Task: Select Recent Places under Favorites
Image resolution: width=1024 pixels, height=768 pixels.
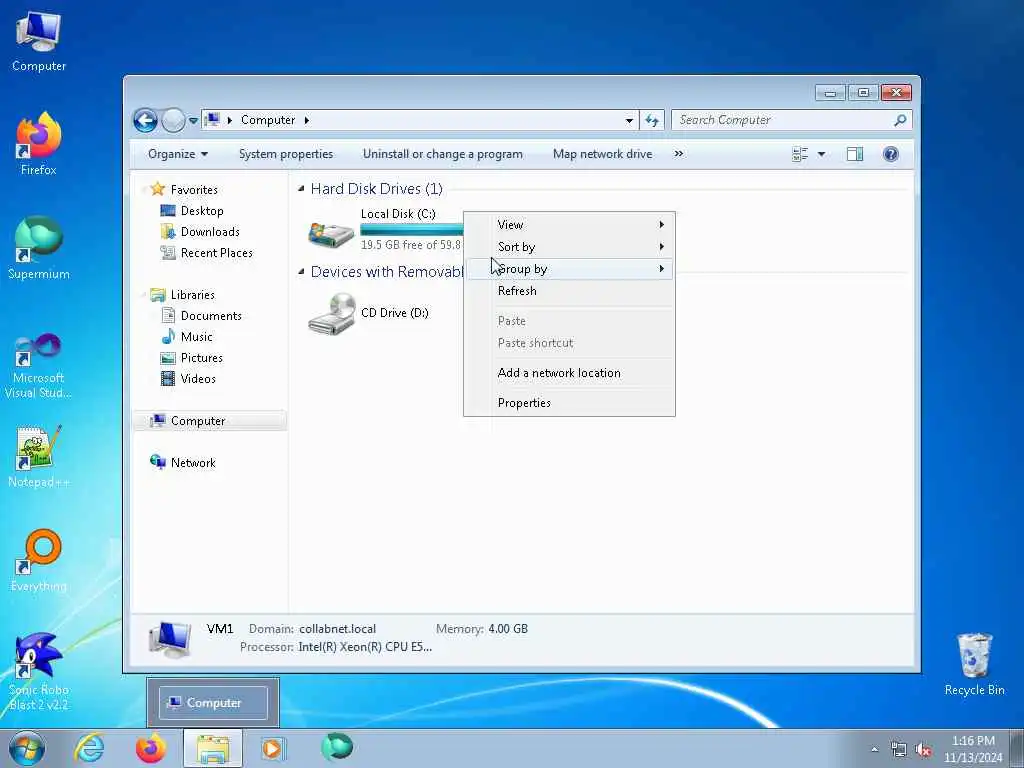Action: click(x=216, y=253)
